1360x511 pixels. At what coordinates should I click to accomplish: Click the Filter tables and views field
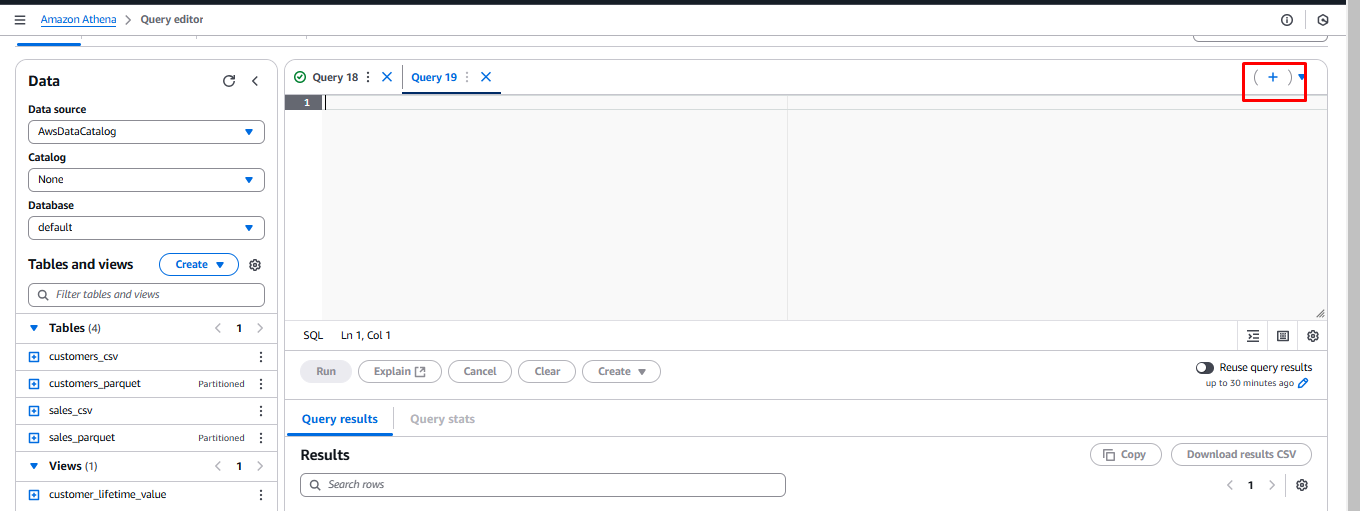(x=146, y=295)
